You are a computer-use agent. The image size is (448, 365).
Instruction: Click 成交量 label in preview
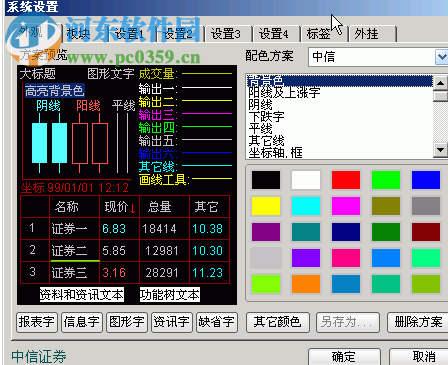pos(158,74)
